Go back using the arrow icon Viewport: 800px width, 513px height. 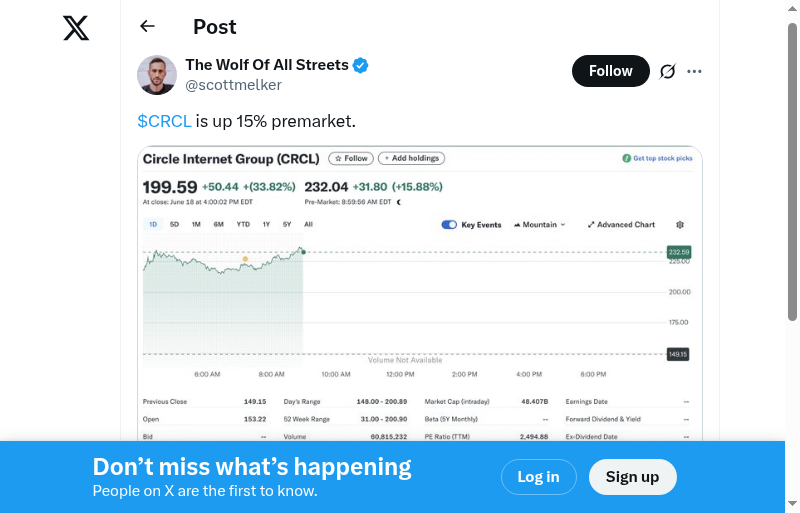click(148, 27)
